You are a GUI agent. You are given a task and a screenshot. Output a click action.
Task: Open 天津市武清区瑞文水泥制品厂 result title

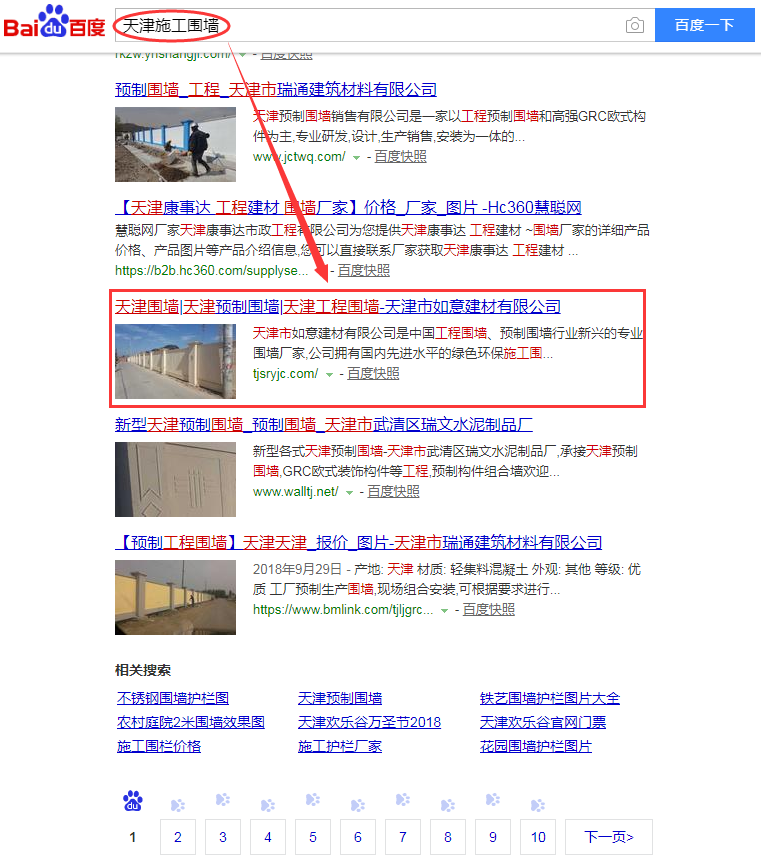tap(324, 424)
